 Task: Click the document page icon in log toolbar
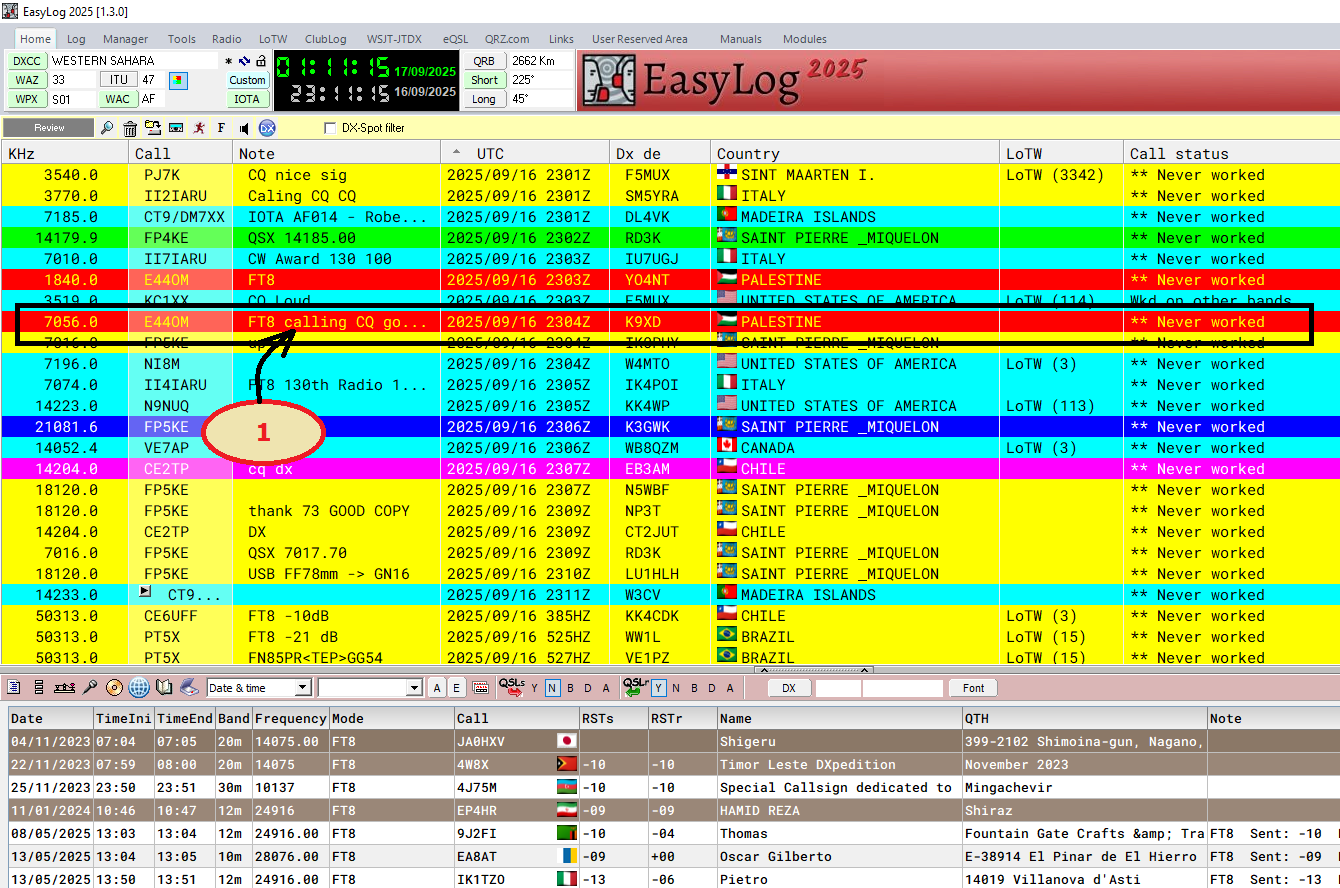click(15, 688)
